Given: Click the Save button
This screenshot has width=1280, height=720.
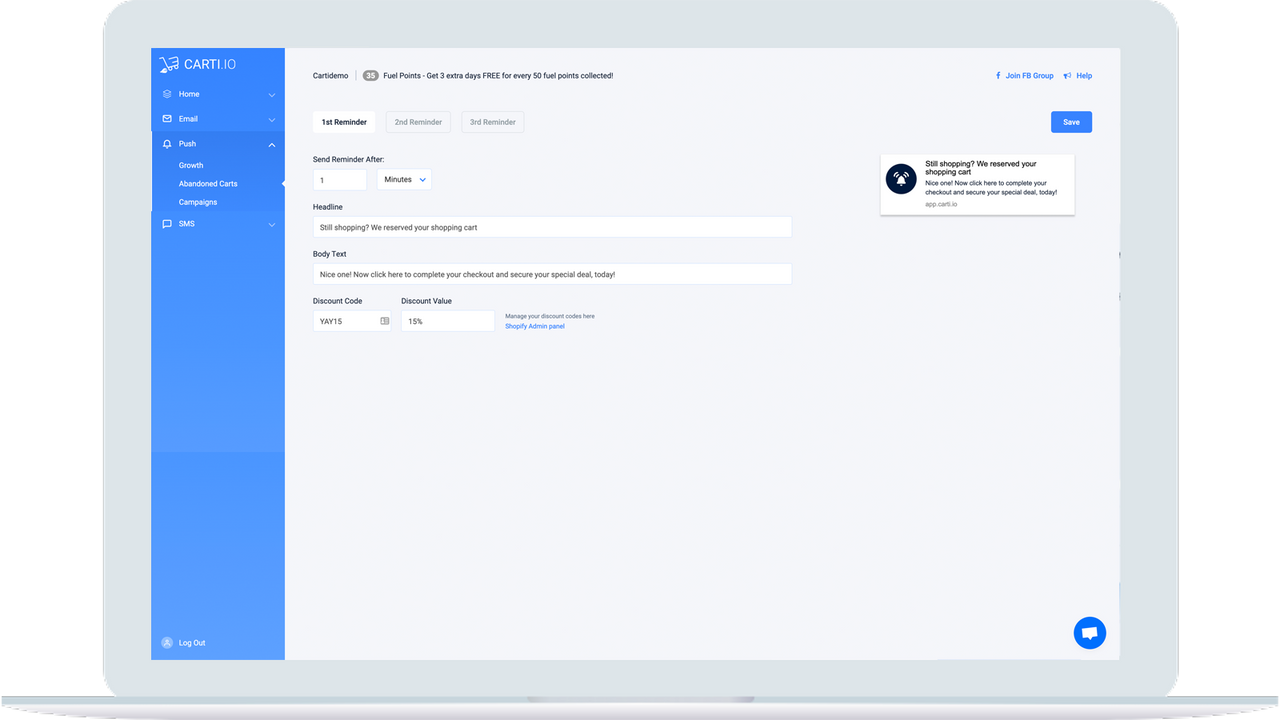Looking at the screenshot, I should pyautogui.click(x=1071, y=122).
